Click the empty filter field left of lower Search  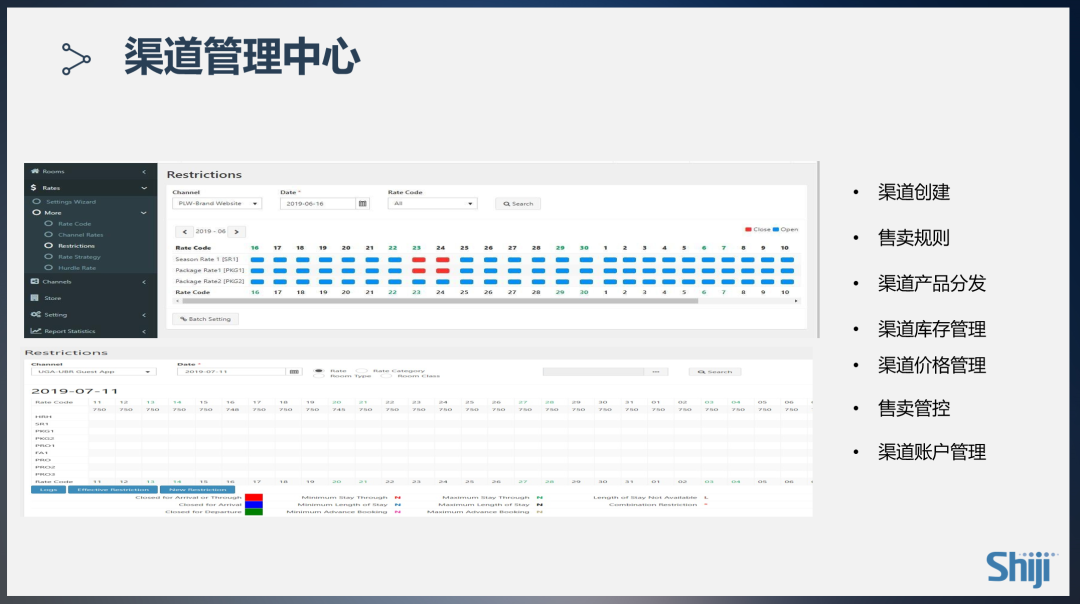point(594,372)
